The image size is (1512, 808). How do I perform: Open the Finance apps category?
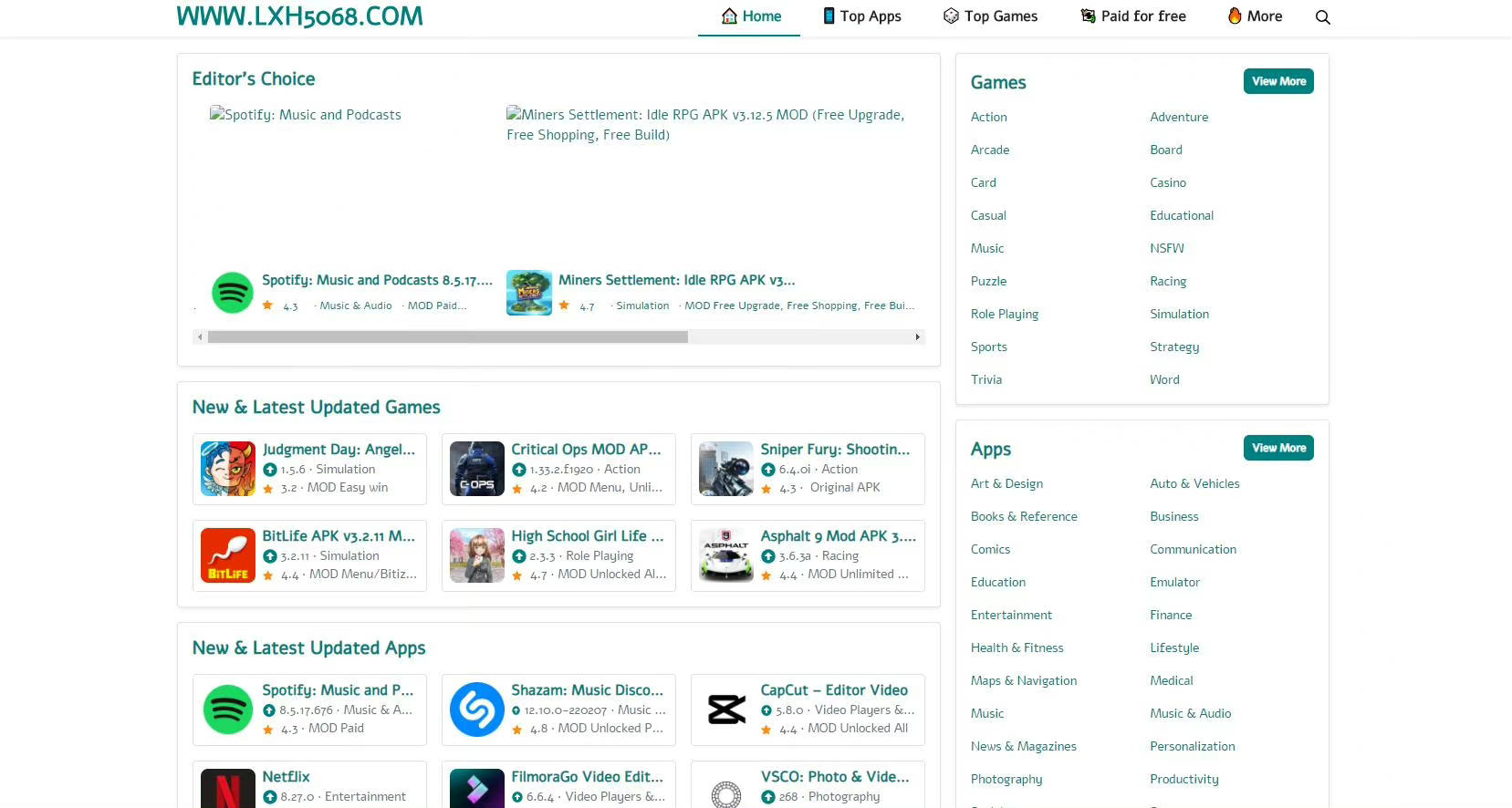(1171, 615)
